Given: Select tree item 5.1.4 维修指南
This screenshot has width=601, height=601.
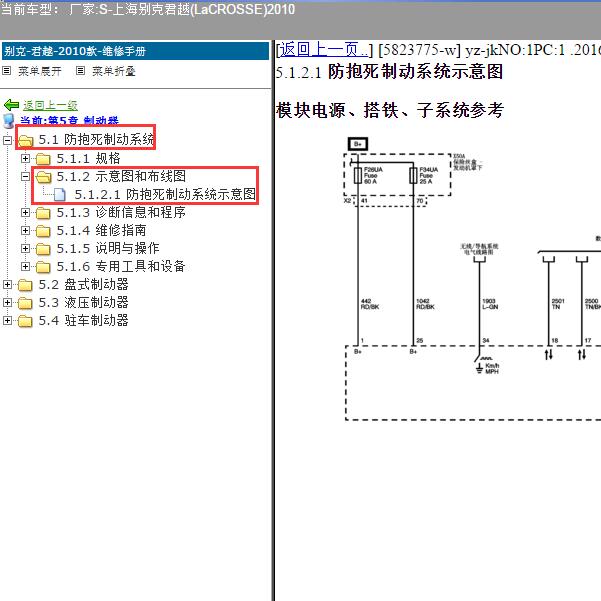Looking at the screenshot, I should point(101,230).
